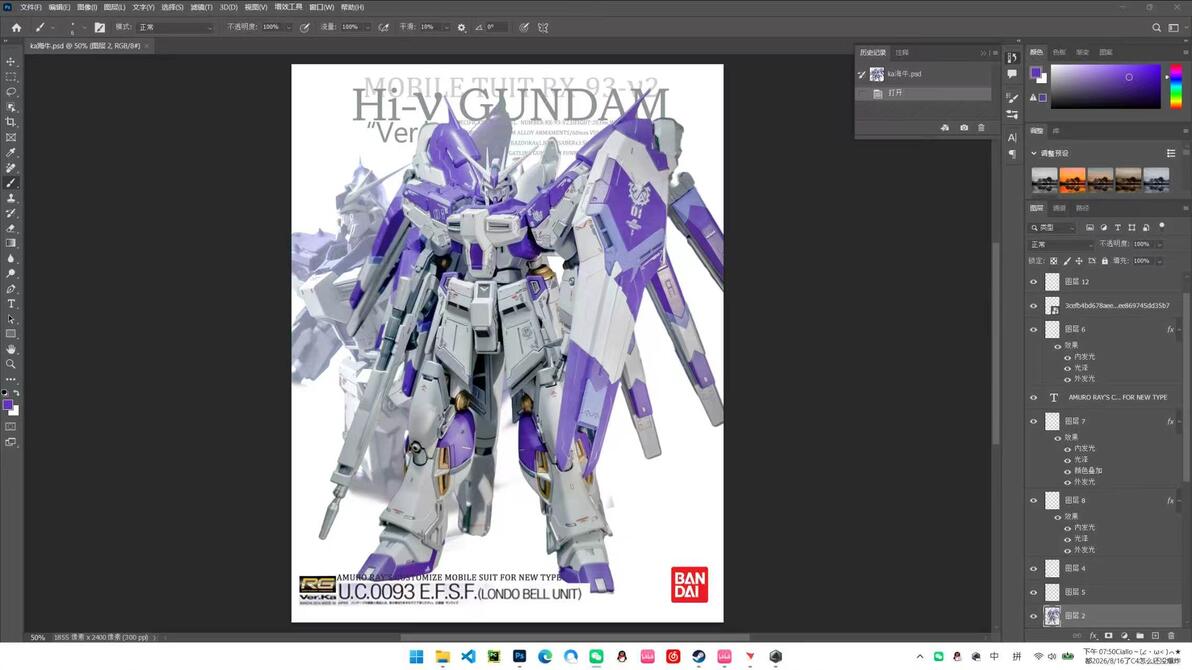Click the rainbow hue slider
This screenshot has width=1192, height=670.
[x=1175, y=87]
